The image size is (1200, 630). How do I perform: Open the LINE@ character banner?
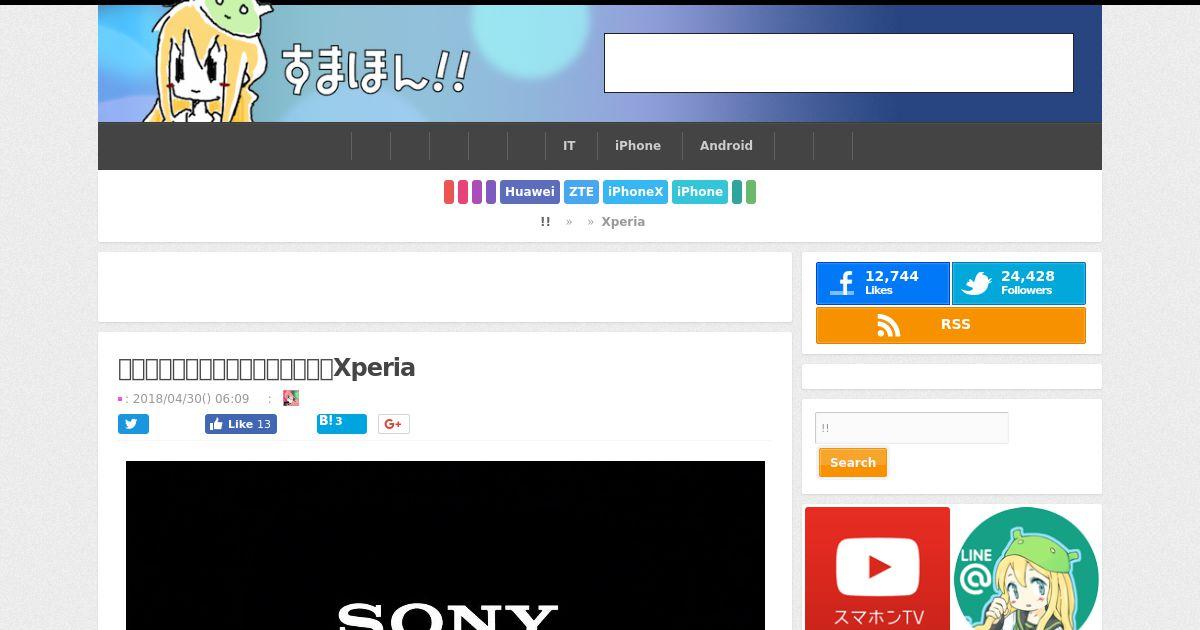(x=1026, y=568)
